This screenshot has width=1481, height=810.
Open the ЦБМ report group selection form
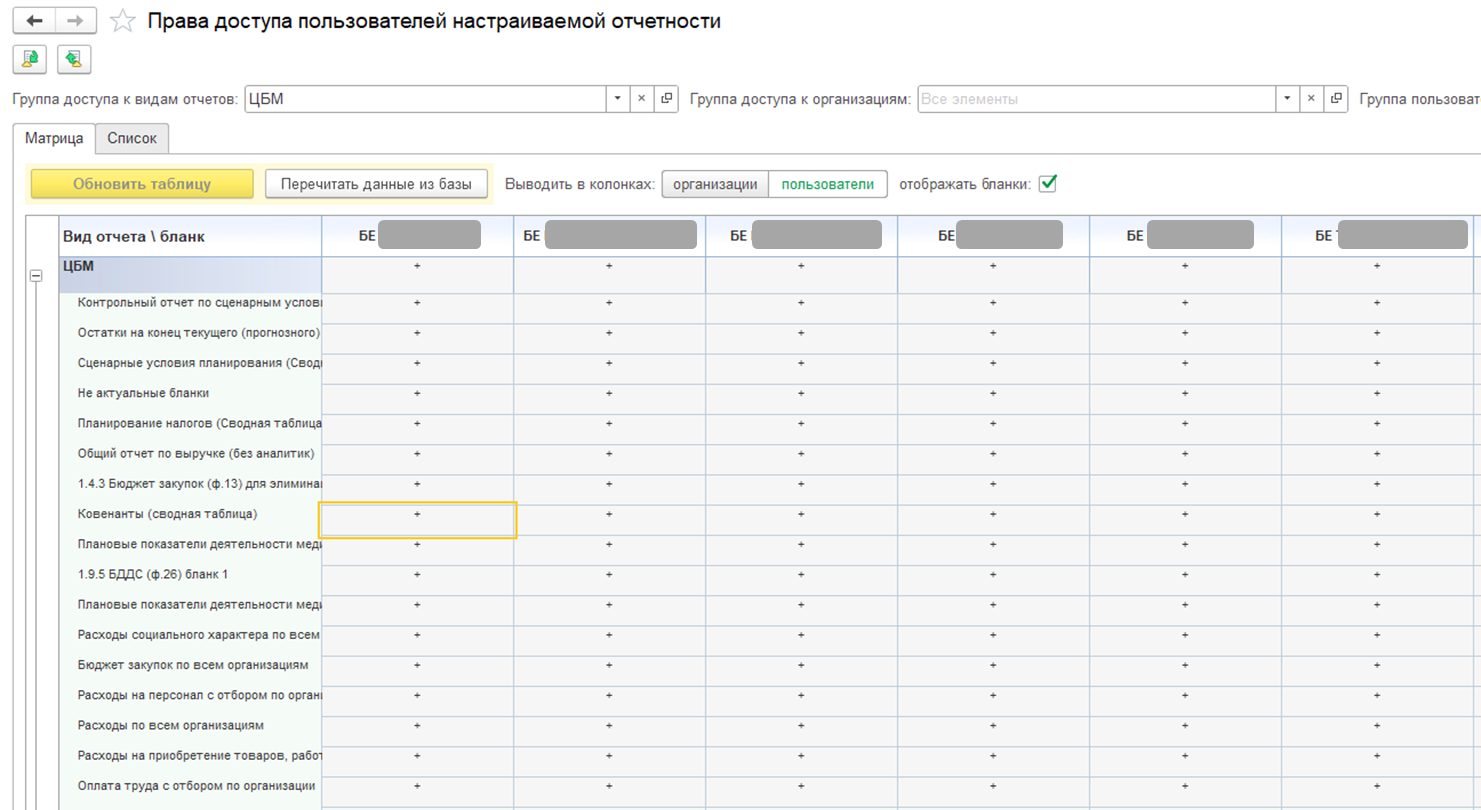point(667,99)
